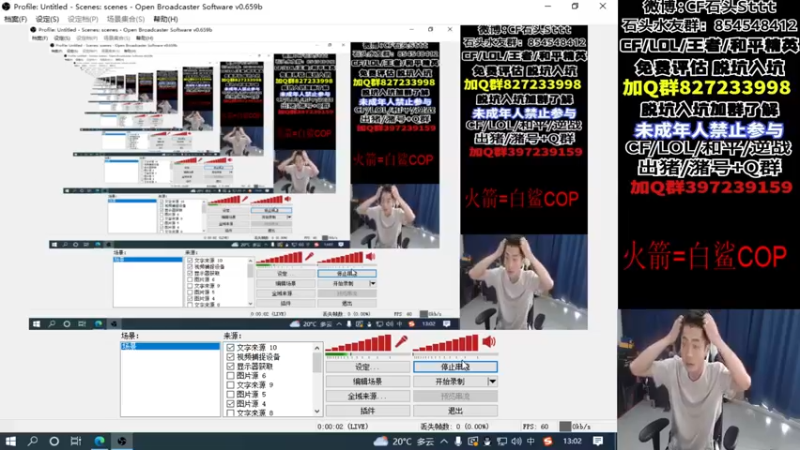
Task: Open the 场景集合(S) menu
Action: pos(126,19)
